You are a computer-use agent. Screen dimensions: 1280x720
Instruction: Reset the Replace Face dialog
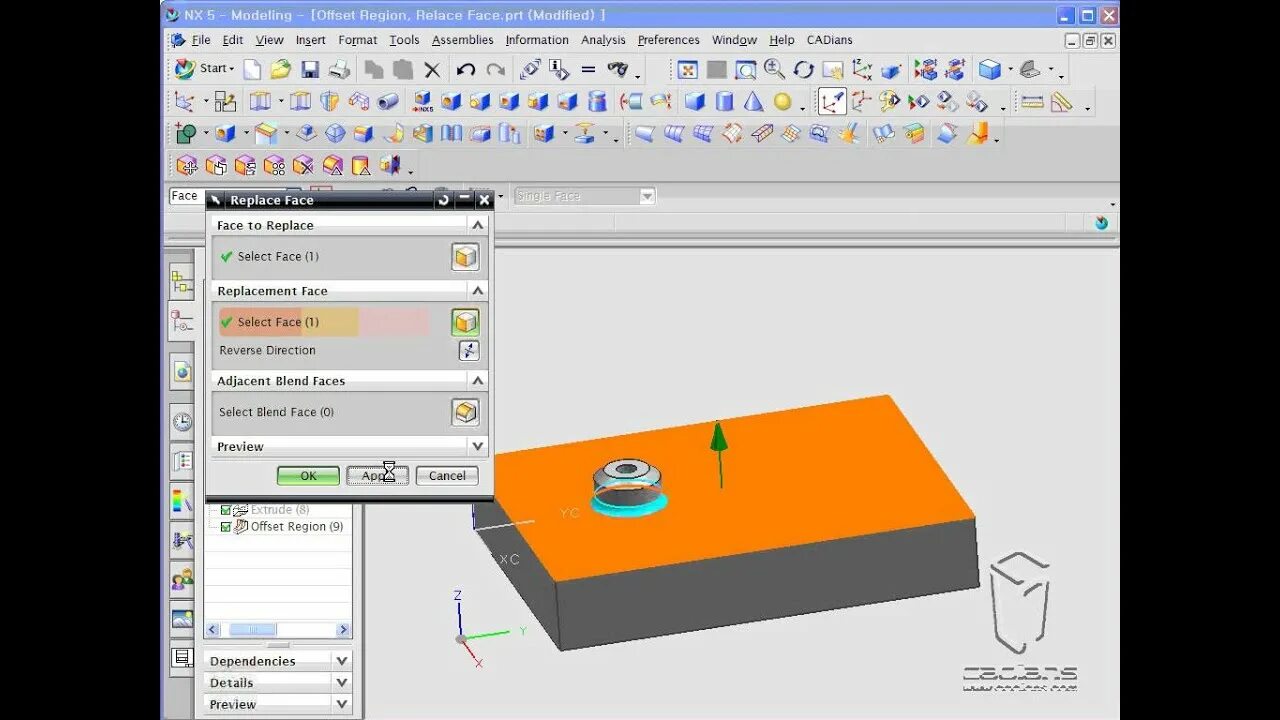pyautogui.click(x=443, y=200)
